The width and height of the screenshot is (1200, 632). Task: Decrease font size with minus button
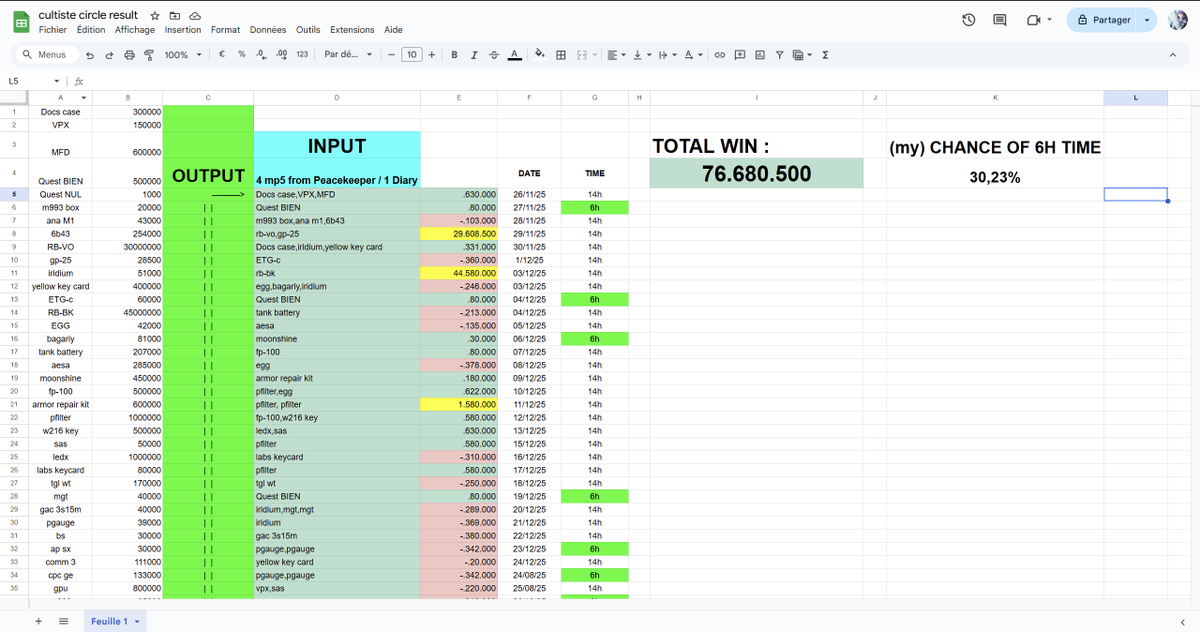[391, 55]
